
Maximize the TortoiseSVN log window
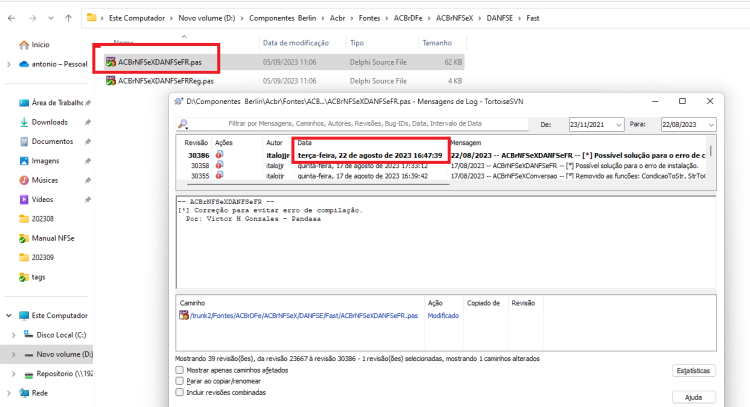[682, 101]
